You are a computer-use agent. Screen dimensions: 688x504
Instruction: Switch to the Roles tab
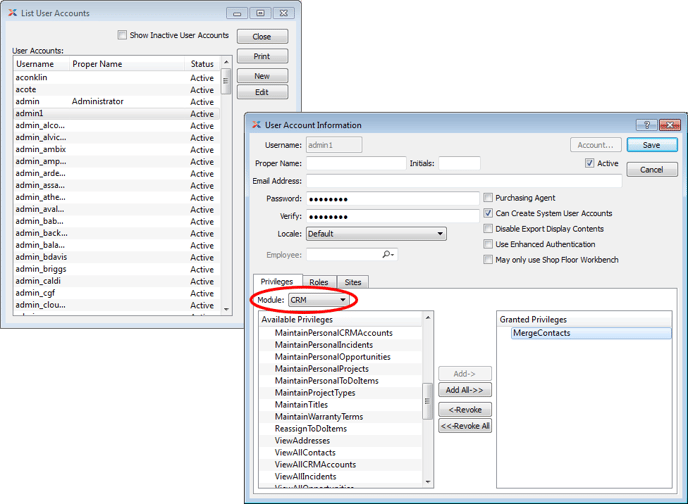[318, 283]
